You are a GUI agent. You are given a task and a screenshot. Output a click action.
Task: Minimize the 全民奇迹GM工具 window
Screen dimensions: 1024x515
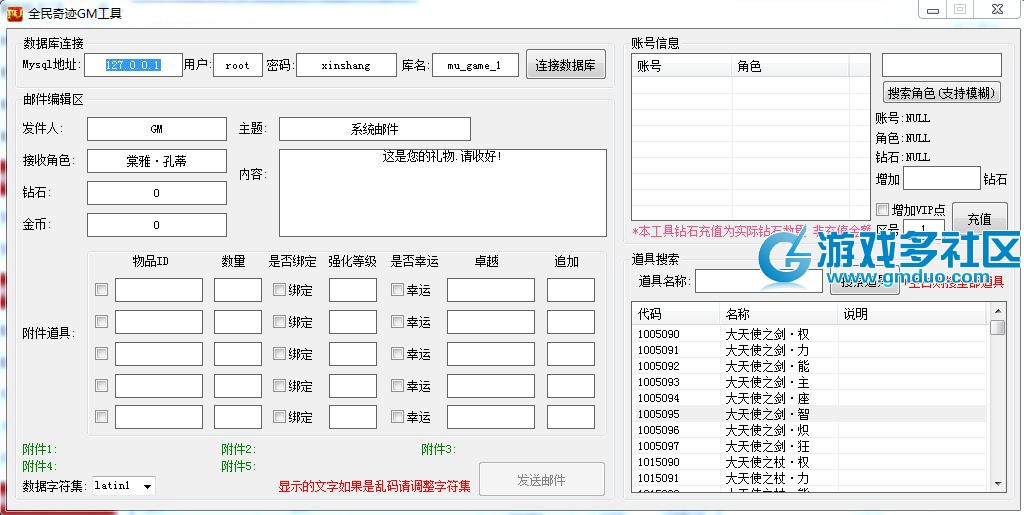(x=933, y=10)
